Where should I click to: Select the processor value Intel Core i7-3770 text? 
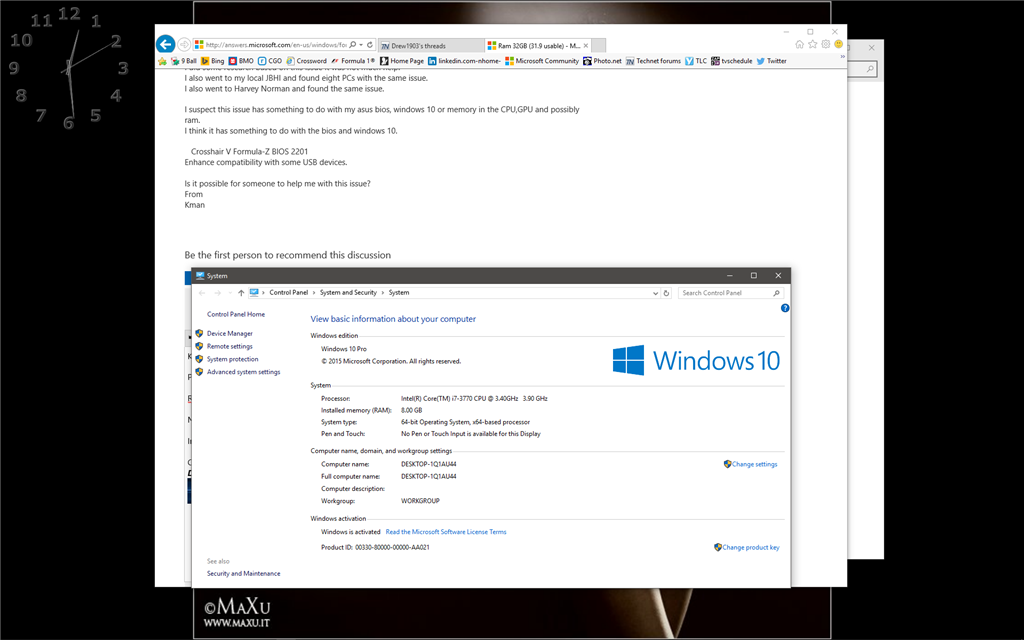(x=474, y=398)
